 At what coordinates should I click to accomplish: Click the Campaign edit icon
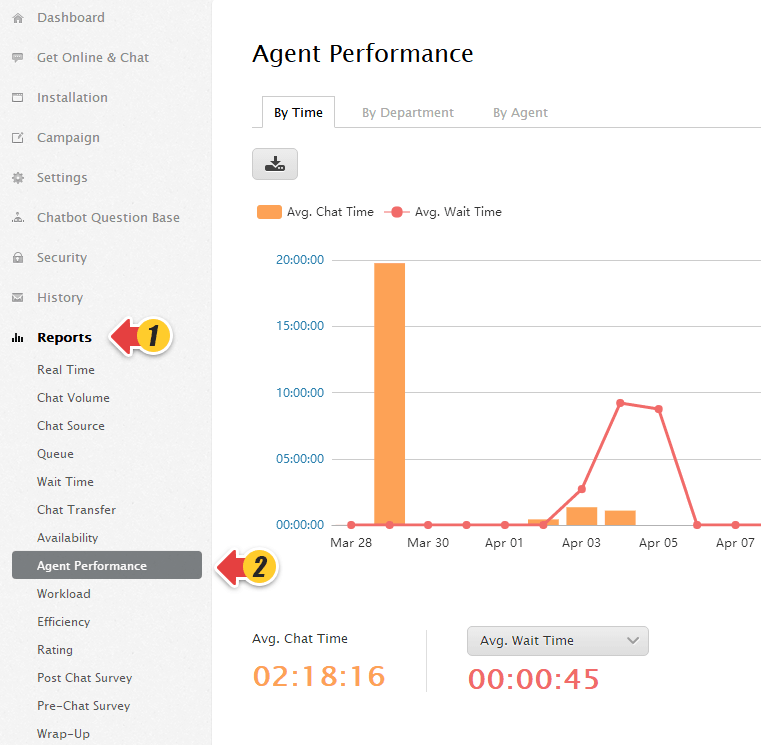click(17, 138)
